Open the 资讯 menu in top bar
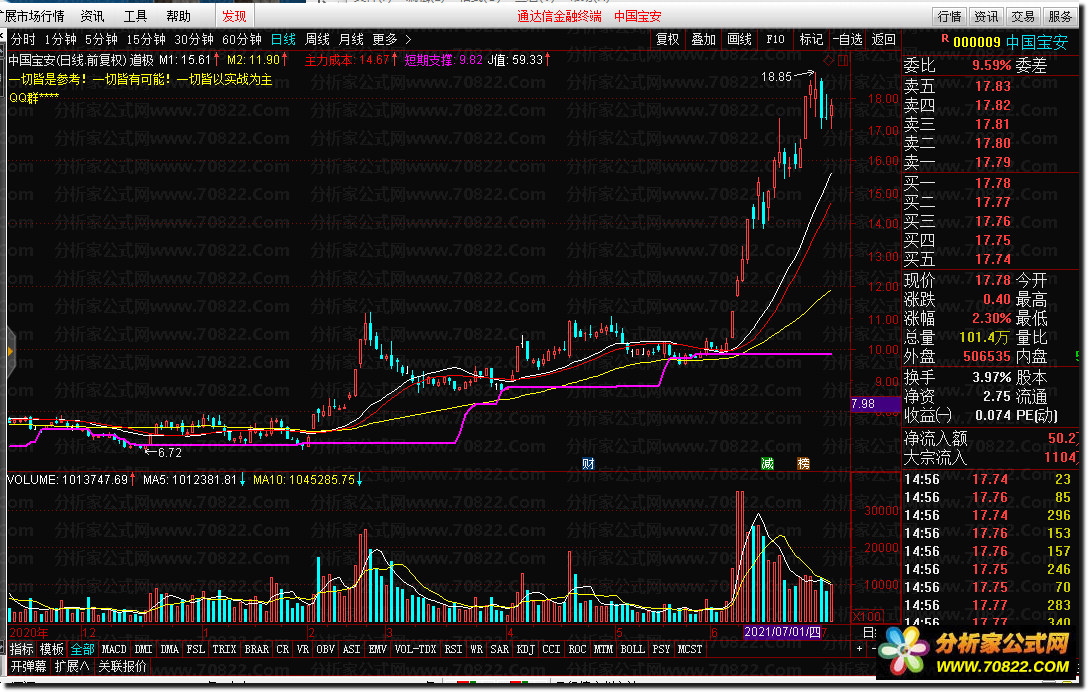Viewport: 1089px width, 692px height. (x=92, y=16)
